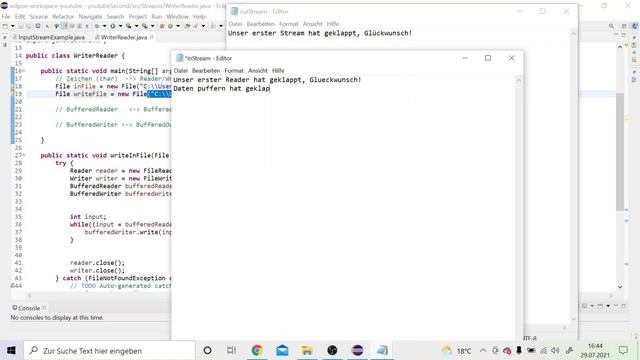Open Ansicht menu in the inStream Editor
This screenshot has height=360, width=640.
(x=258, y=71)
